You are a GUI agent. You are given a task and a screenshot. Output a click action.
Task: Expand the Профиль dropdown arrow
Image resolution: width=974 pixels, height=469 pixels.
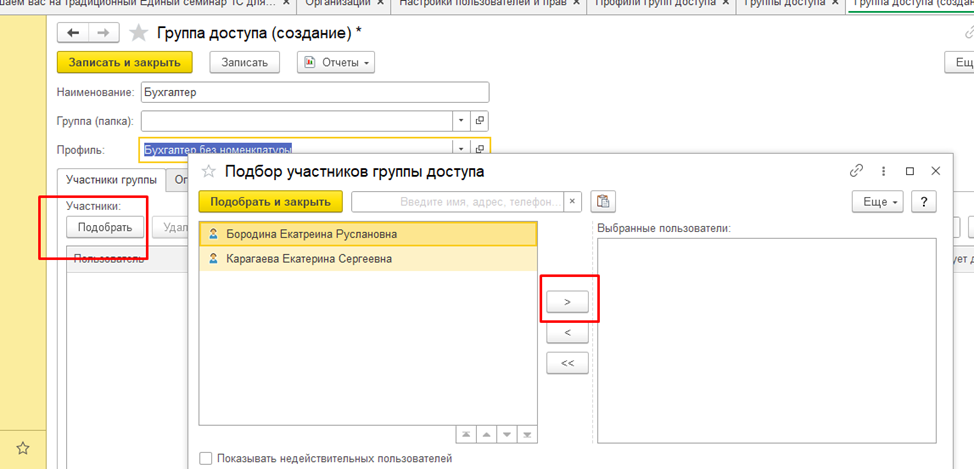pos(462,149)
